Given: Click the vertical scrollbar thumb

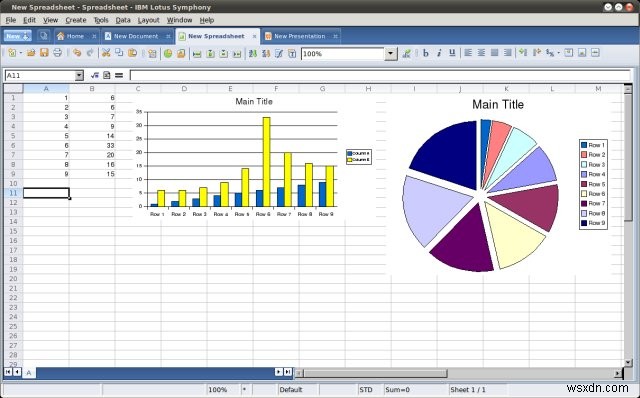Looking at the screenshot, I should click(628, 158).
